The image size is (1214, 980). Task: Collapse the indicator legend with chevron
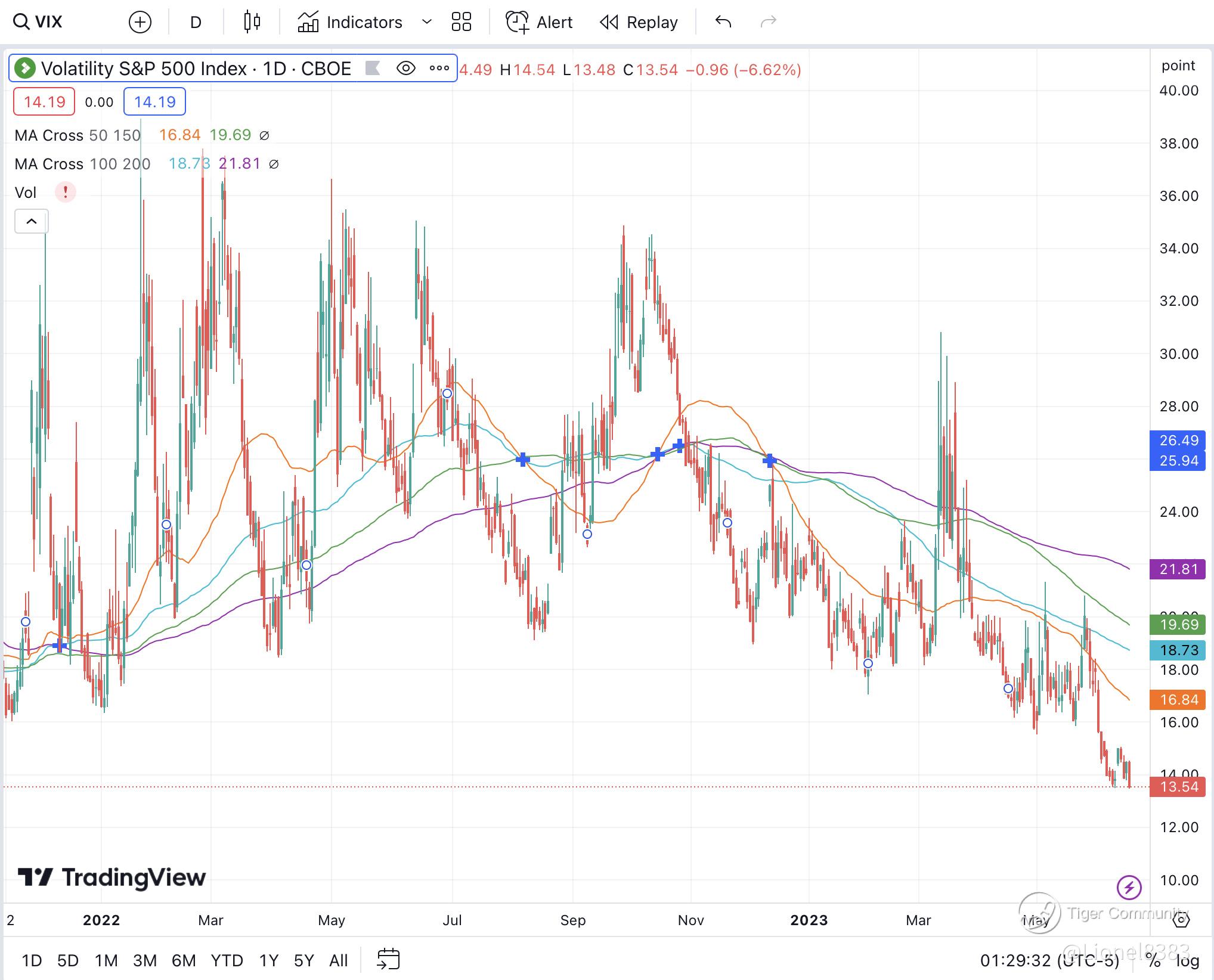[x=32, y=222]
